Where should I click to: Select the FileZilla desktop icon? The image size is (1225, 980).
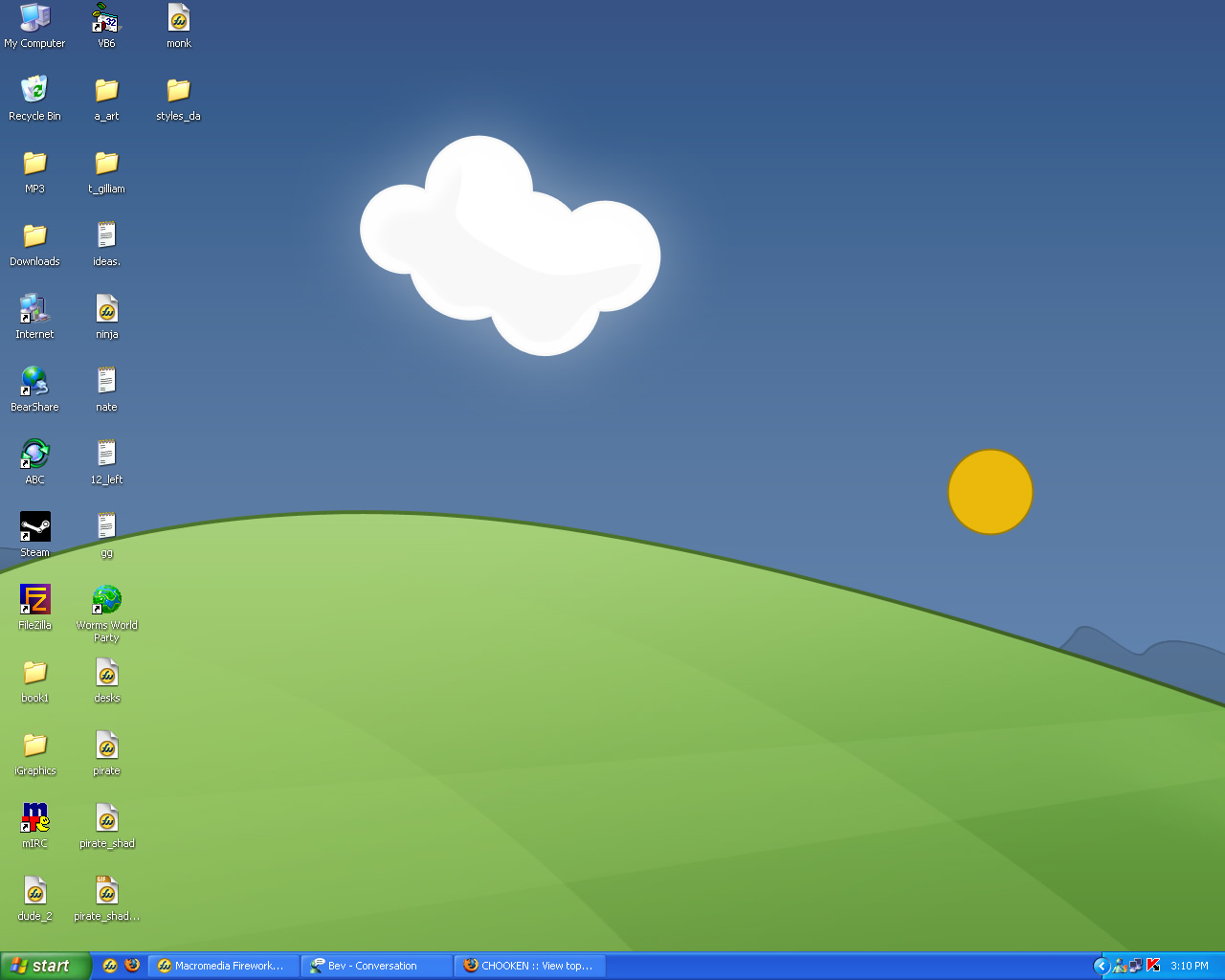[x=34, y=600]
